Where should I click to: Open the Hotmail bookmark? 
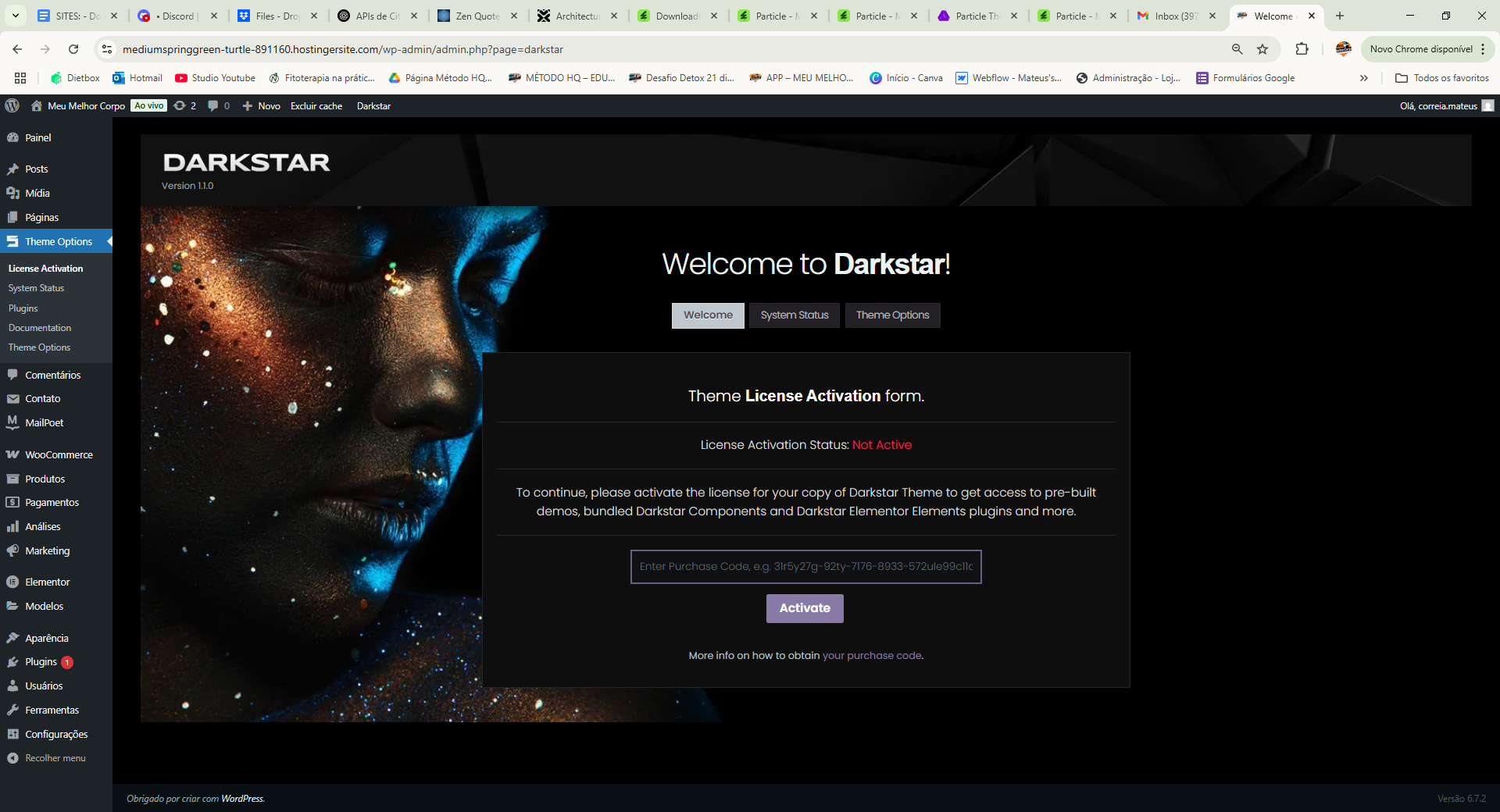pos(137,78)
